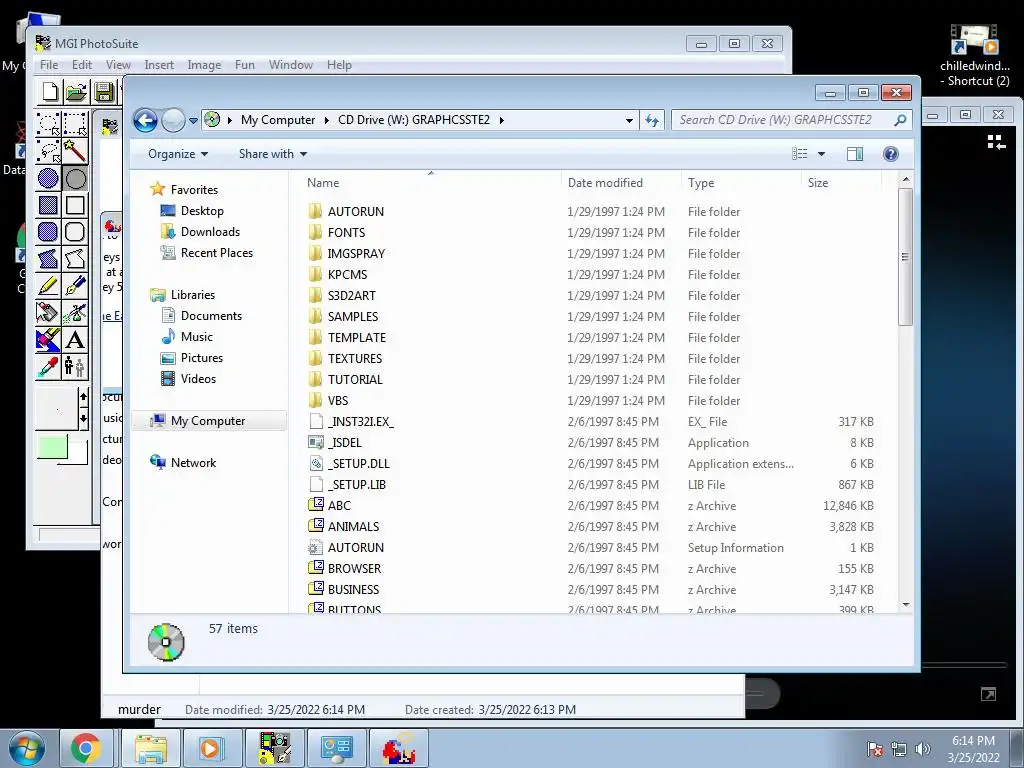
Task: Select the outlined polygon tool
Action: (75, 259)
